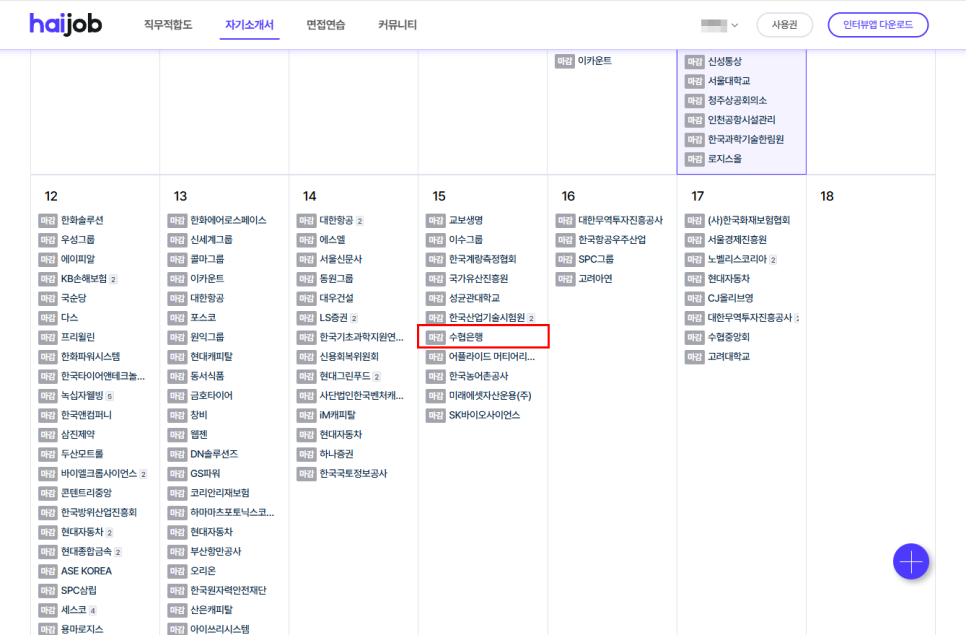Expand the user profile dropdown arrow
The image size is (966, 635).
coord(735,25)
